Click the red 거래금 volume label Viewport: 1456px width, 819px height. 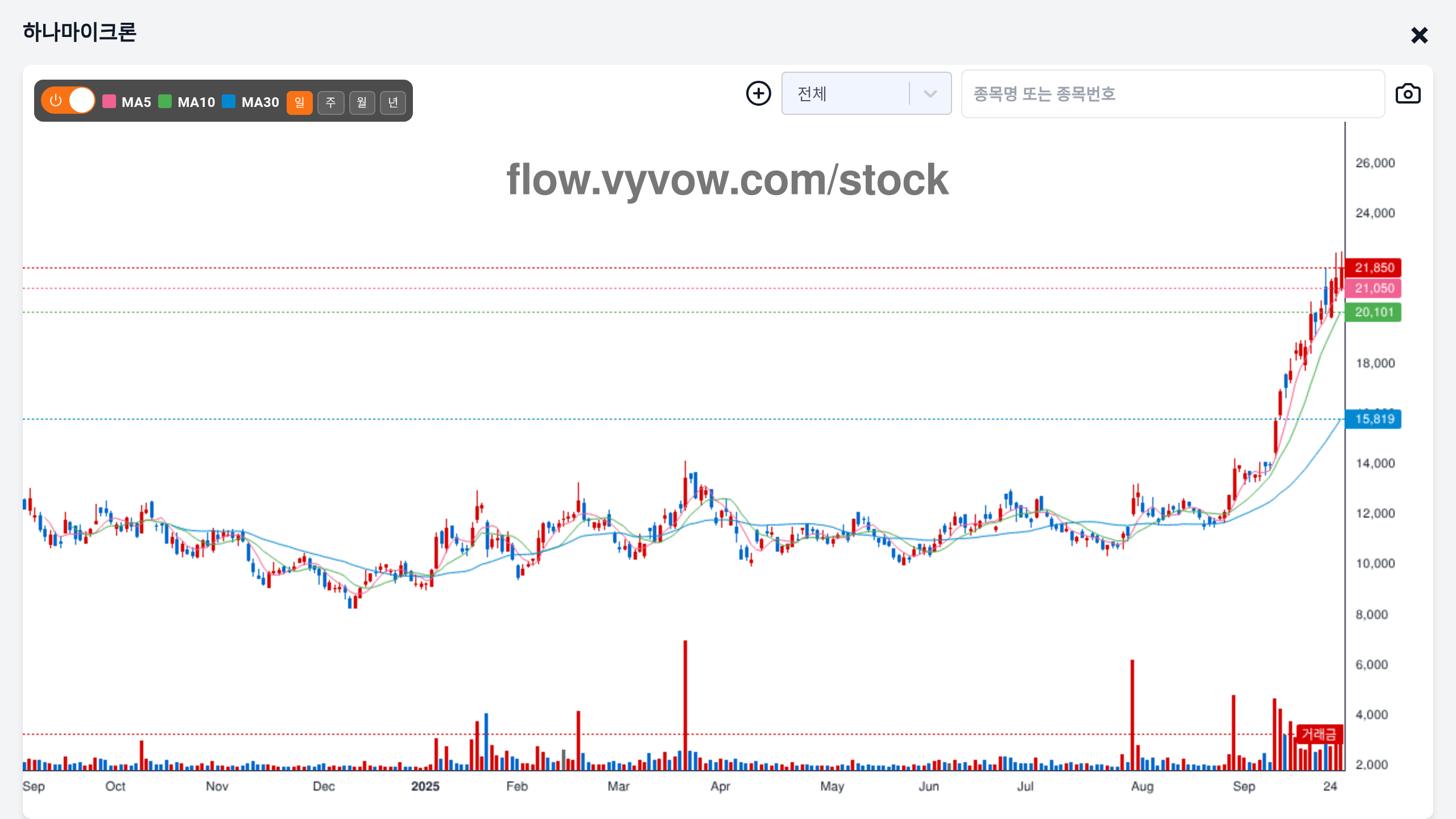[1319, 734]
